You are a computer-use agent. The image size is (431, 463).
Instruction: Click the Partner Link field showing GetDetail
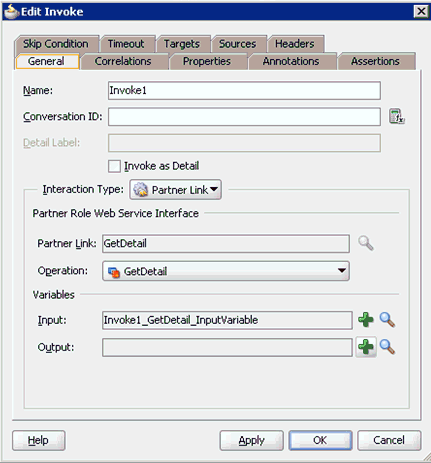click(x=226, y=243)
